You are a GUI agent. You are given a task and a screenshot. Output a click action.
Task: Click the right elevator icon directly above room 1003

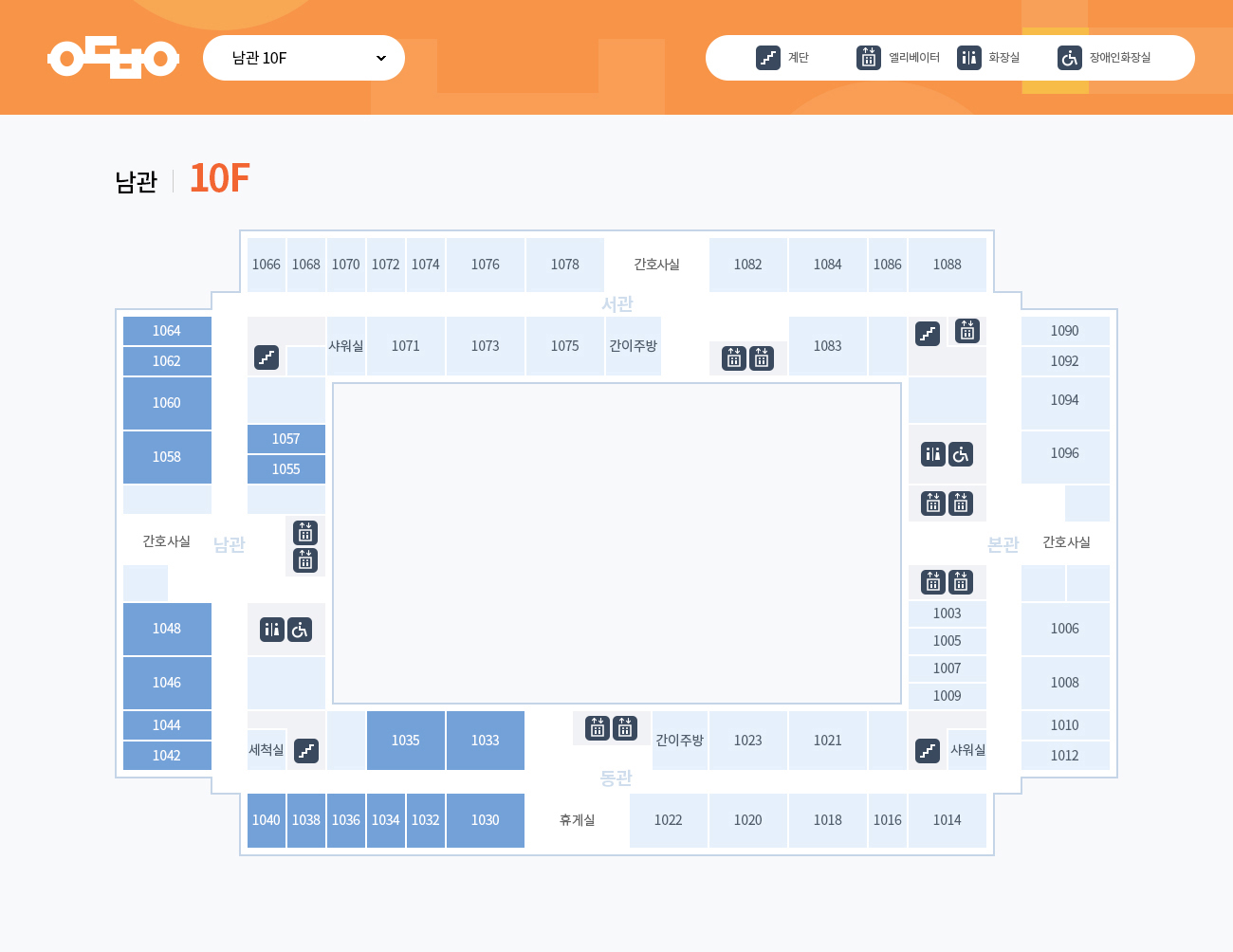(961, 581)
